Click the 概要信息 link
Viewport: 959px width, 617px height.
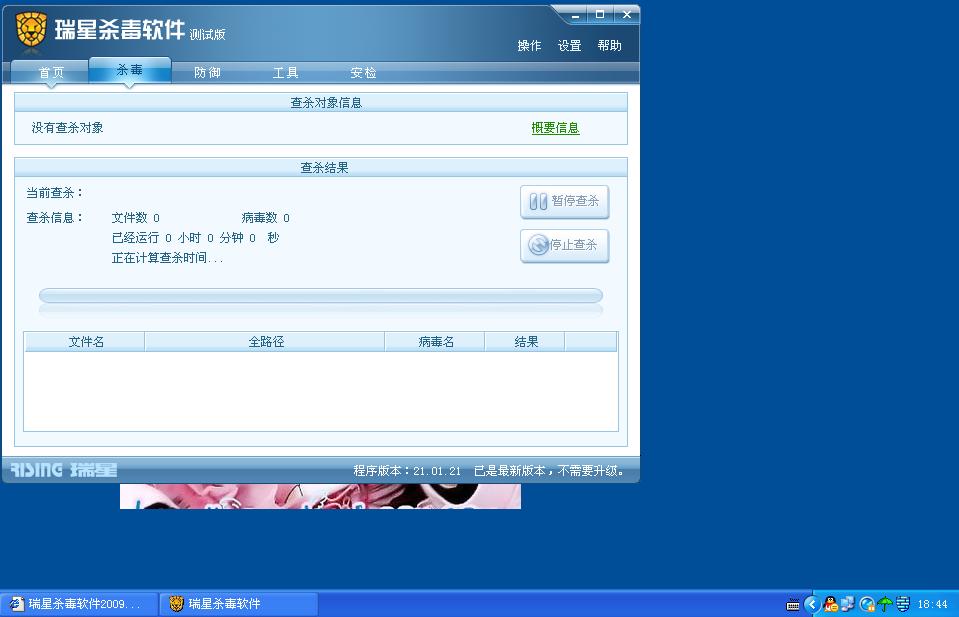pos(555,128)
